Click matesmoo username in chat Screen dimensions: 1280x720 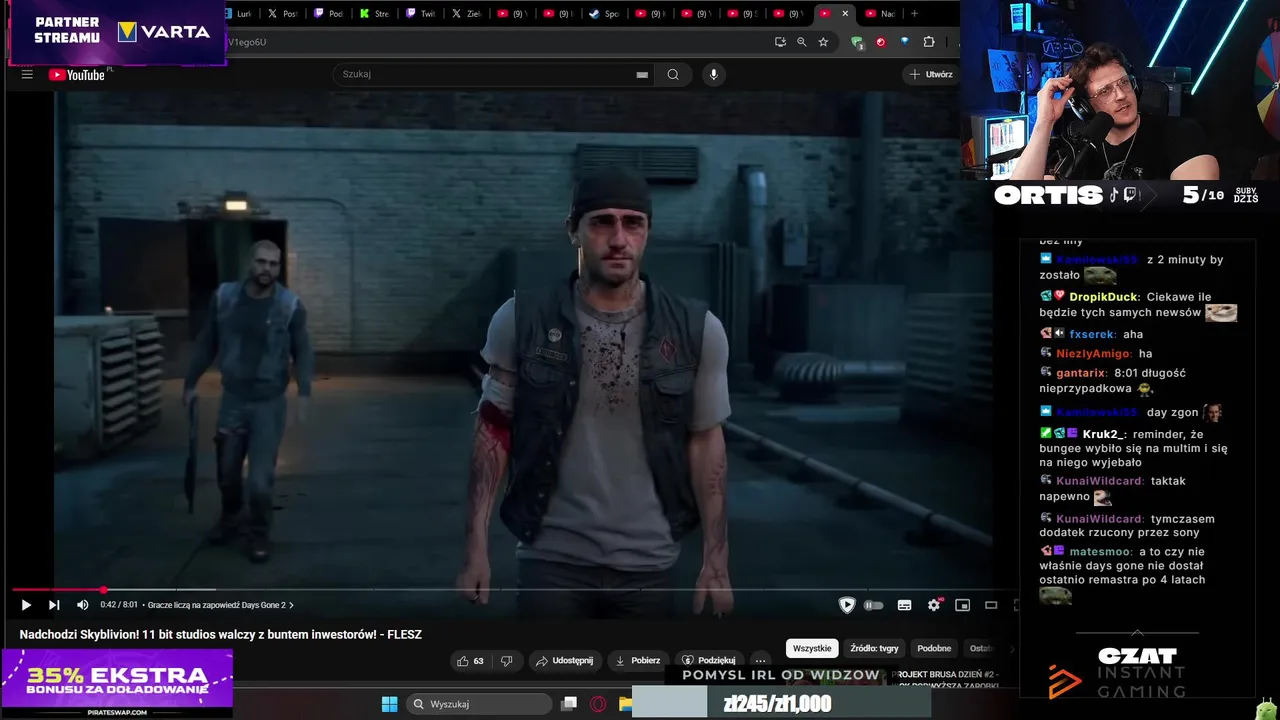click(x=1100, y=552)
